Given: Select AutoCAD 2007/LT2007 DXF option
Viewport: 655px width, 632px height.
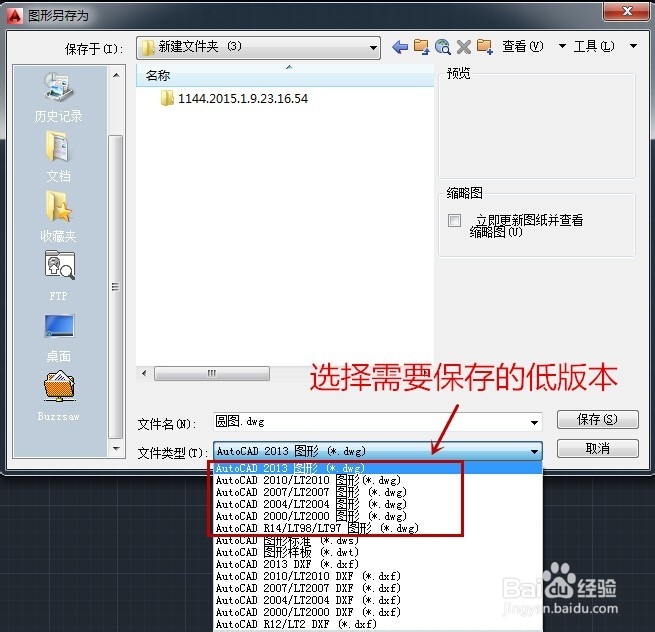Looking at the screenshot, I should click(378, 588).
